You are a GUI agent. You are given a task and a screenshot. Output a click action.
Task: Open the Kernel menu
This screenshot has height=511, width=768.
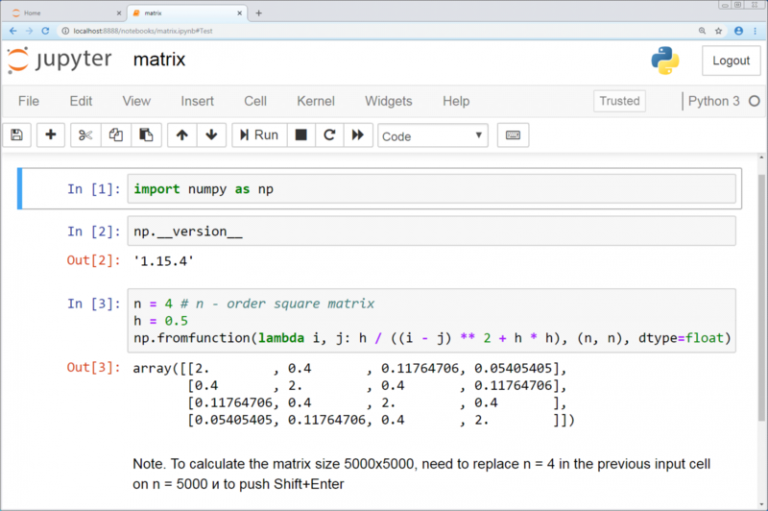point(315,101)
